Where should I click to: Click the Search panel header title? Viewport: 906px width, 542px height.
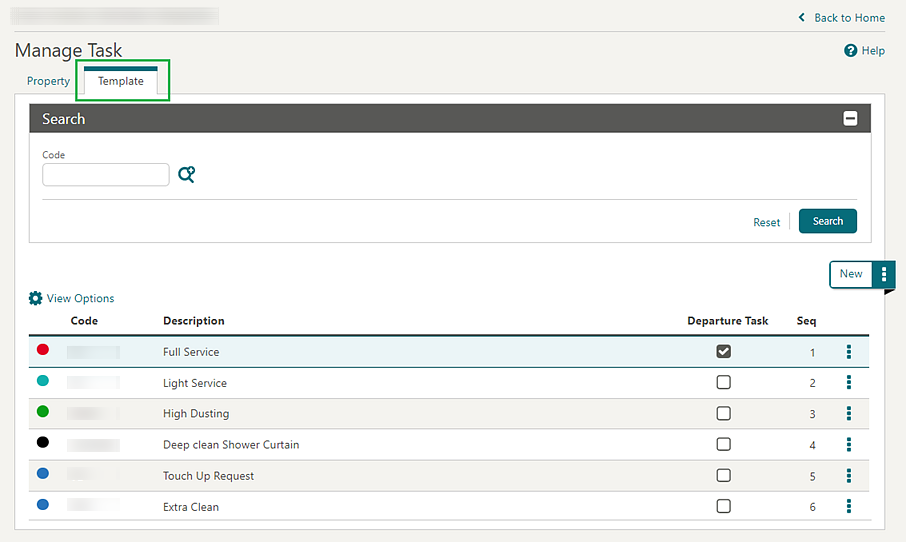pyautogui.click(x=64, y=119)
